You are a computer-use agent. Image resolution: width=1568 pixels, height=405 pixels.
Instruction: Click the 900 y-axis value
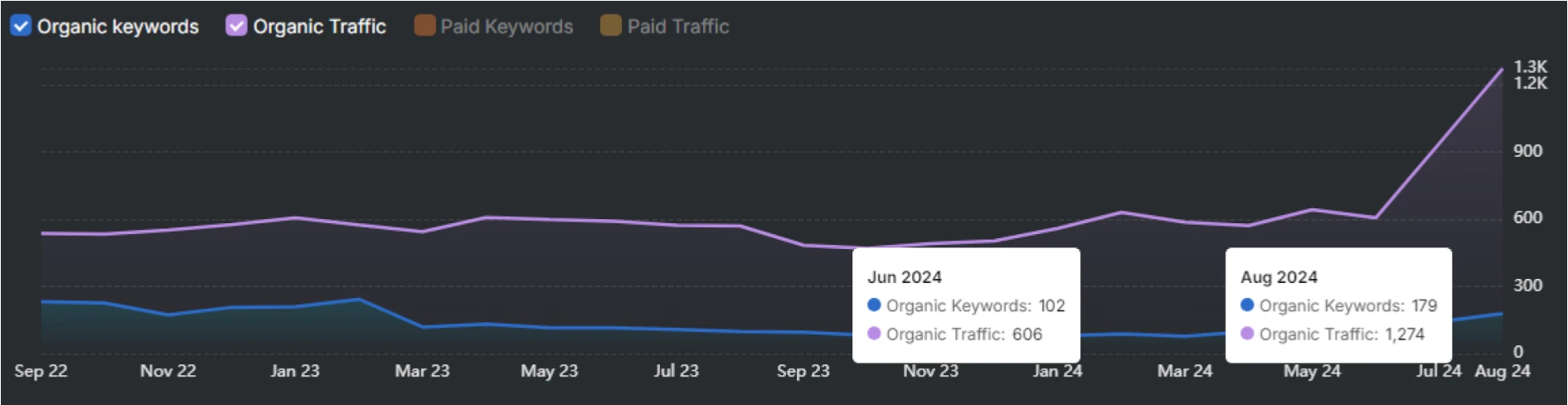(1527, 151)
